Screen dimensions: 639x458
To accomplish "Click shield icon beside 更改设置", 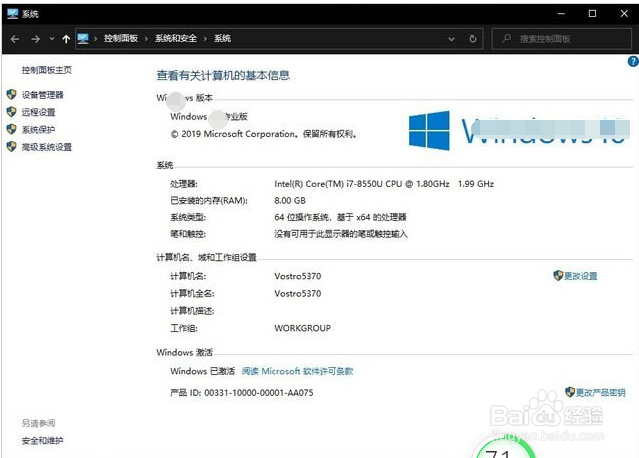I will tap(558, 276).
